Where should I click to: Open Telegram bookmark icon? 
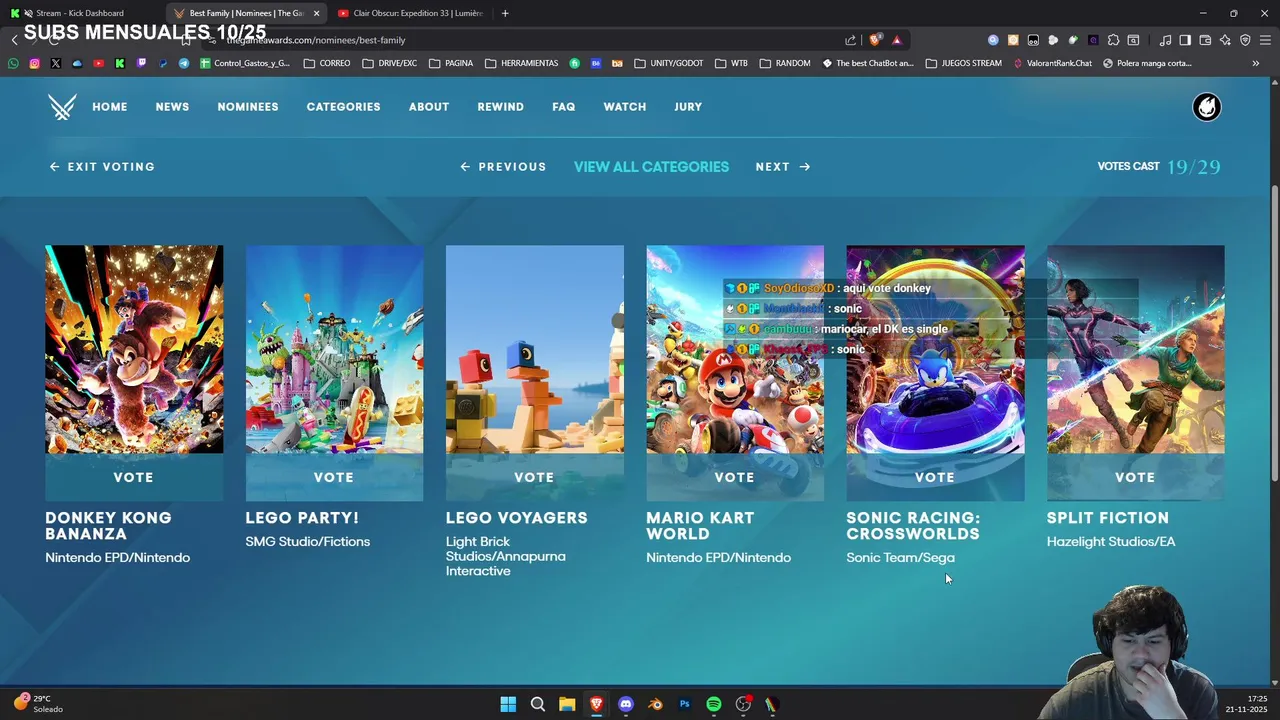[184, 63]
